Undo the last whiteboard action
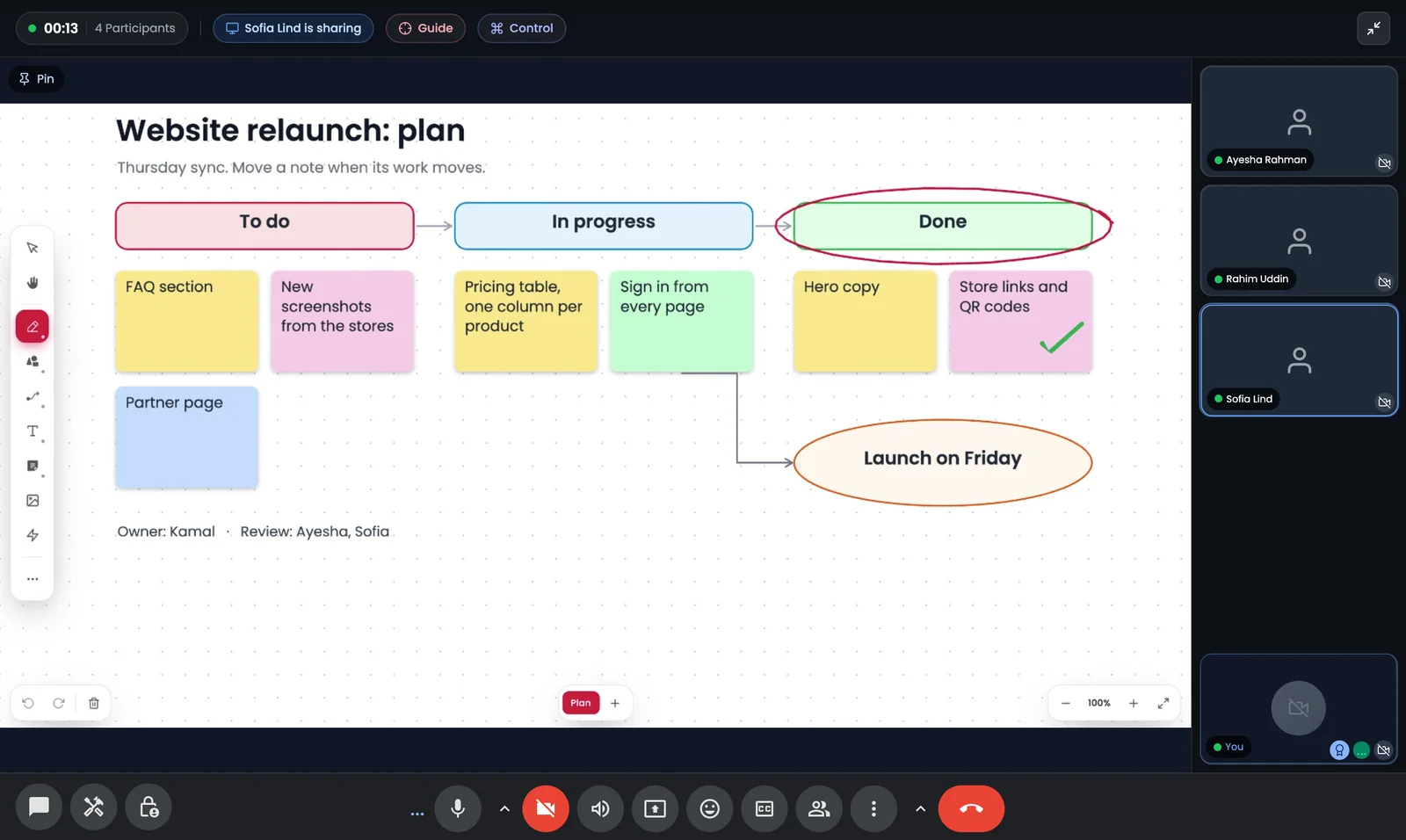The height and width of the screenshot is (840, 1406). tap(28, 703)
